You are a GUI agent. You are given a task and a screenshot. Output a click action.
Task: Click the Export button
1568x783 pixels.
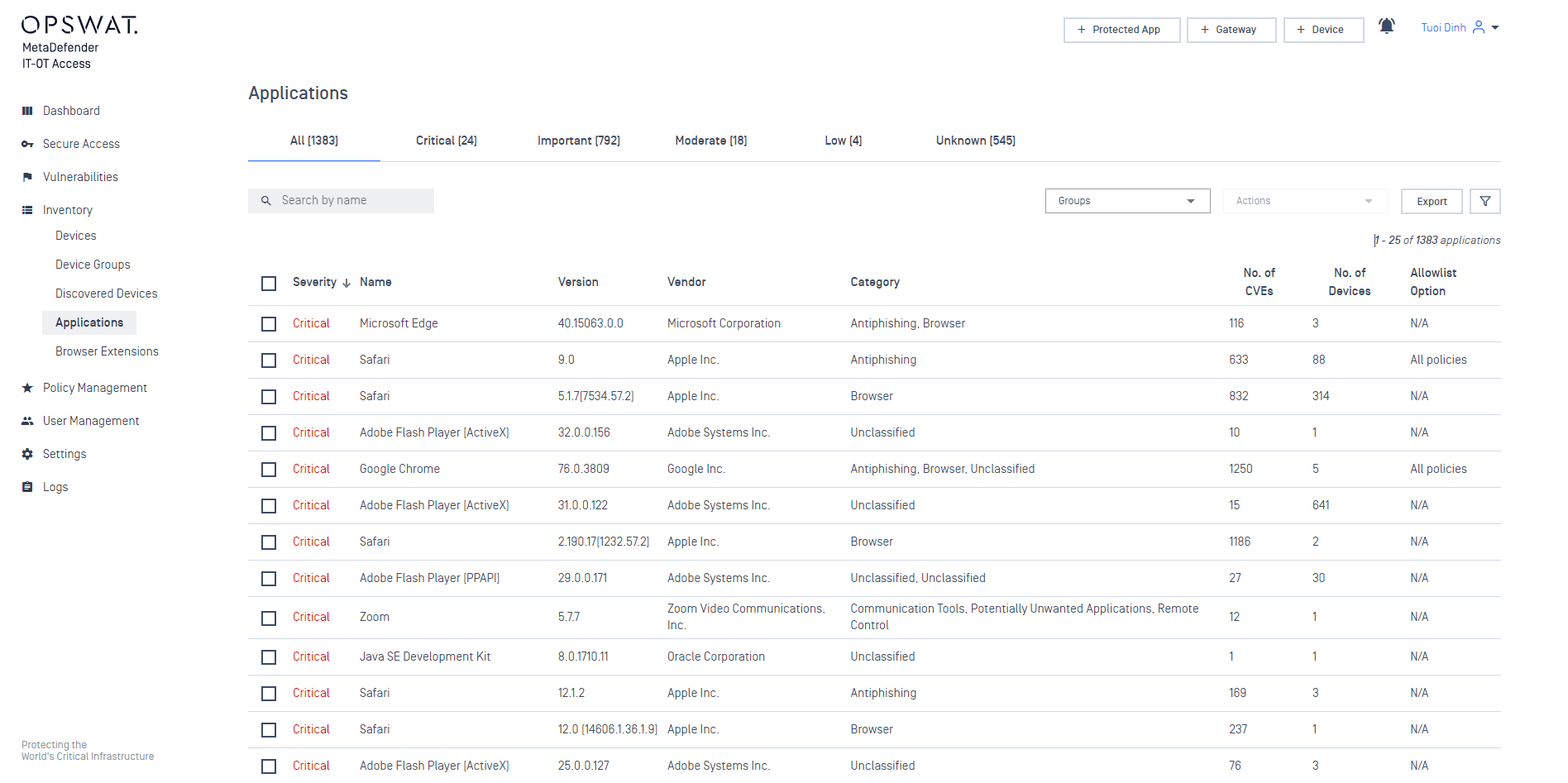(1432, 202)
